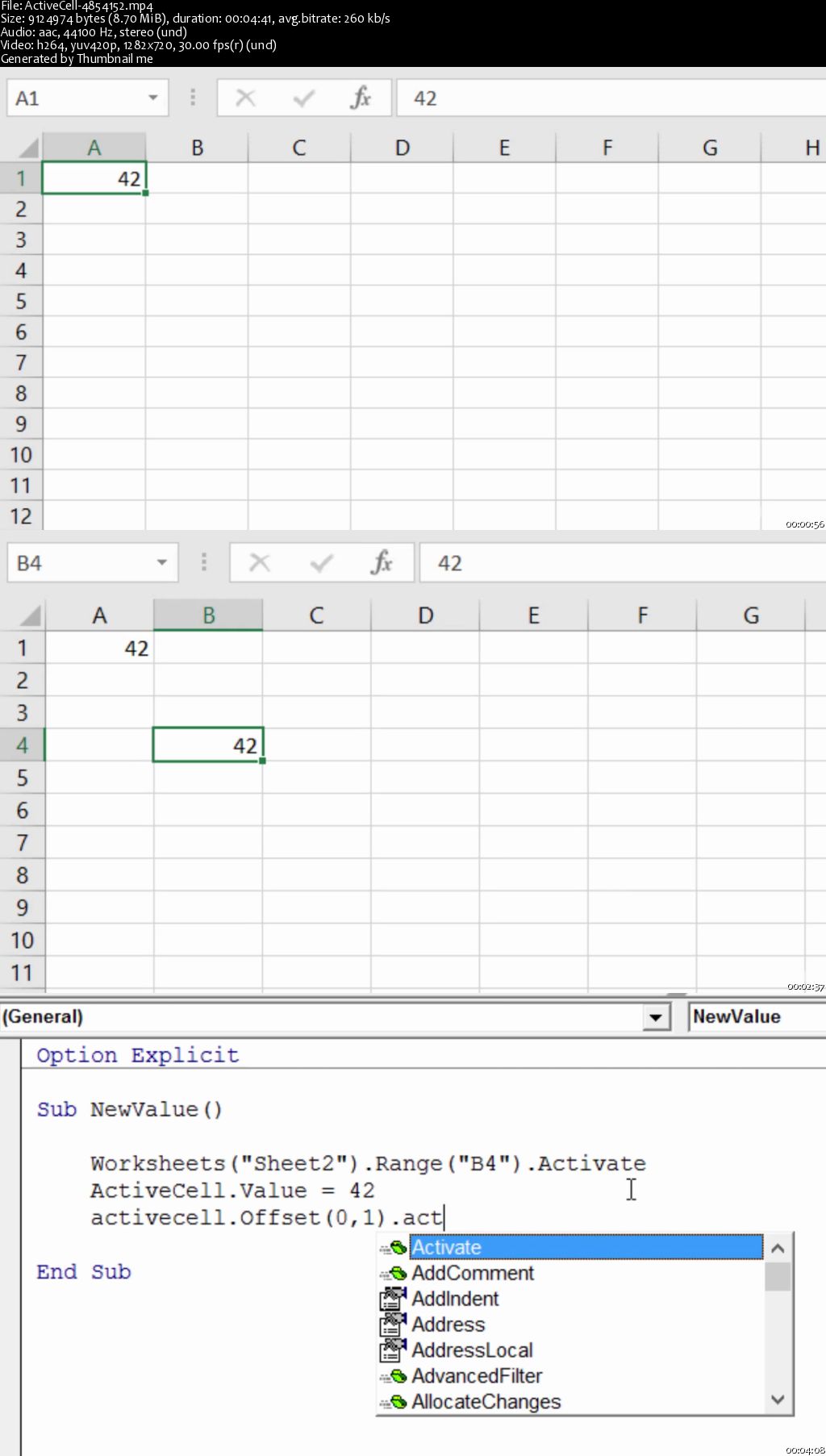Screen dimensions: 826x1456
Task: Choose AddComment from the IntelliSense list
Action: pyautogui.click(x=473, y=1273)
